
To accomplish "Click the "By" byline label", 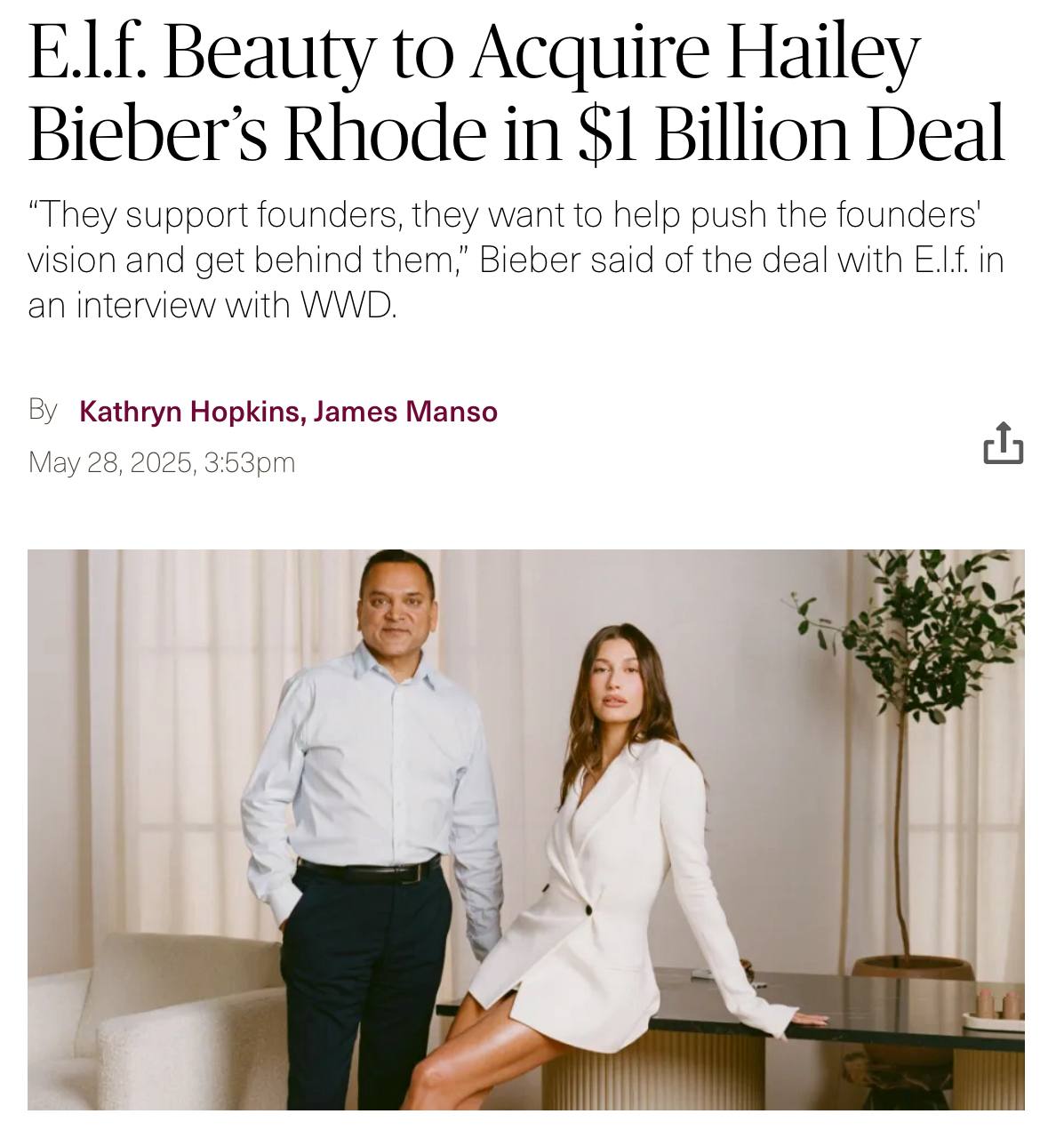I will (x=43, y=411).
